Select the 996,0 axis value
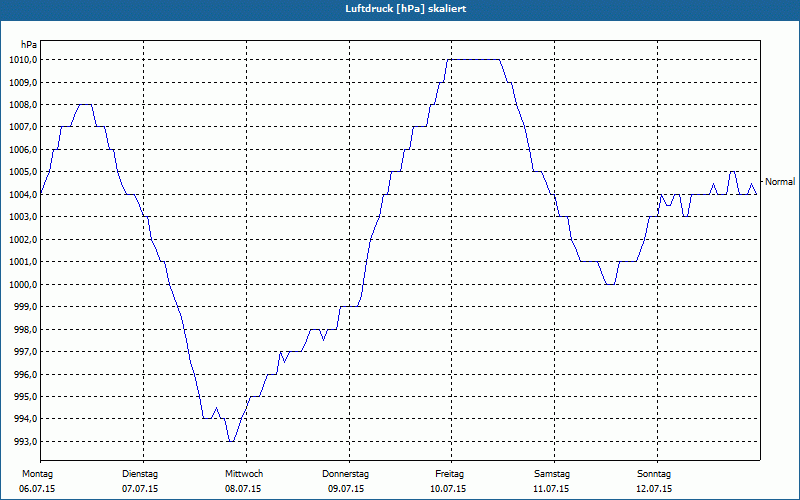The width and height of the screenshot is (800, 500). coord(25,374)
